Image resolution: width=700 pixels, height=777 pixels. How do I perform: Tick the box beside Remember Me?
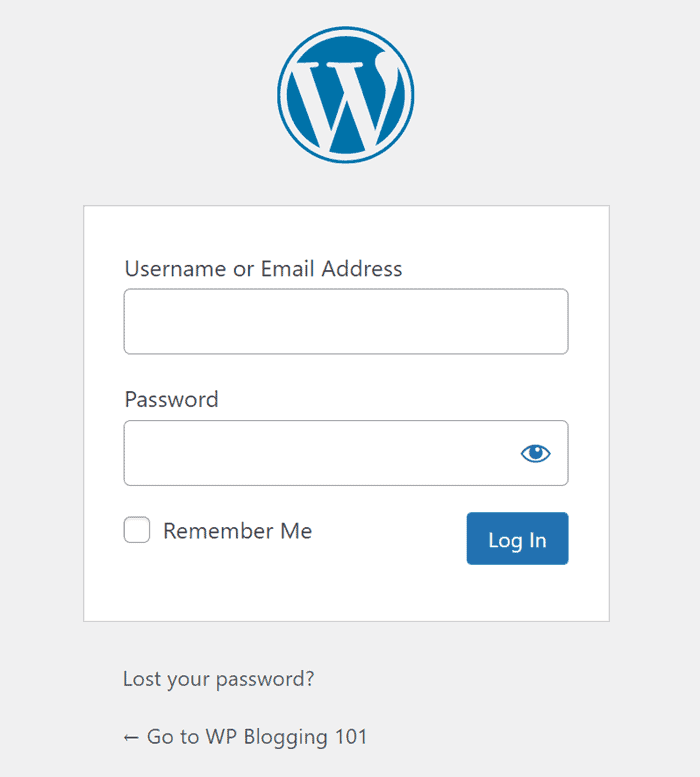[137, 530]
